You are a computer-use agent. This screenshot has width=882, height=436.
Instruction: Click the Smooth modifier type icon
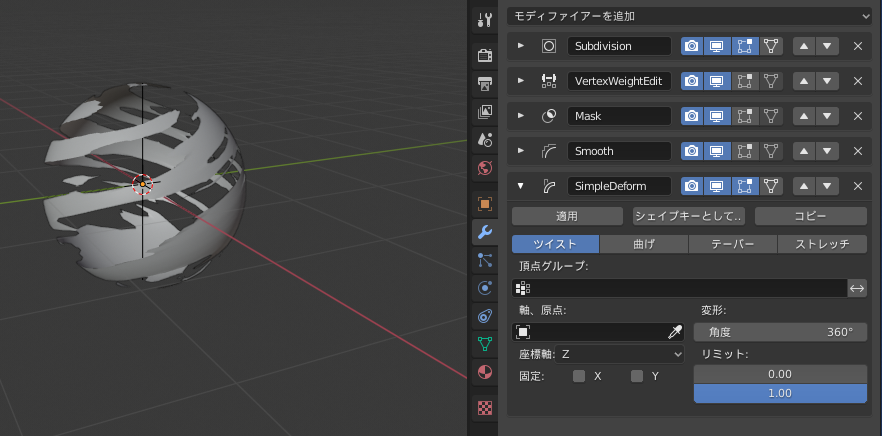pos(548,151)
